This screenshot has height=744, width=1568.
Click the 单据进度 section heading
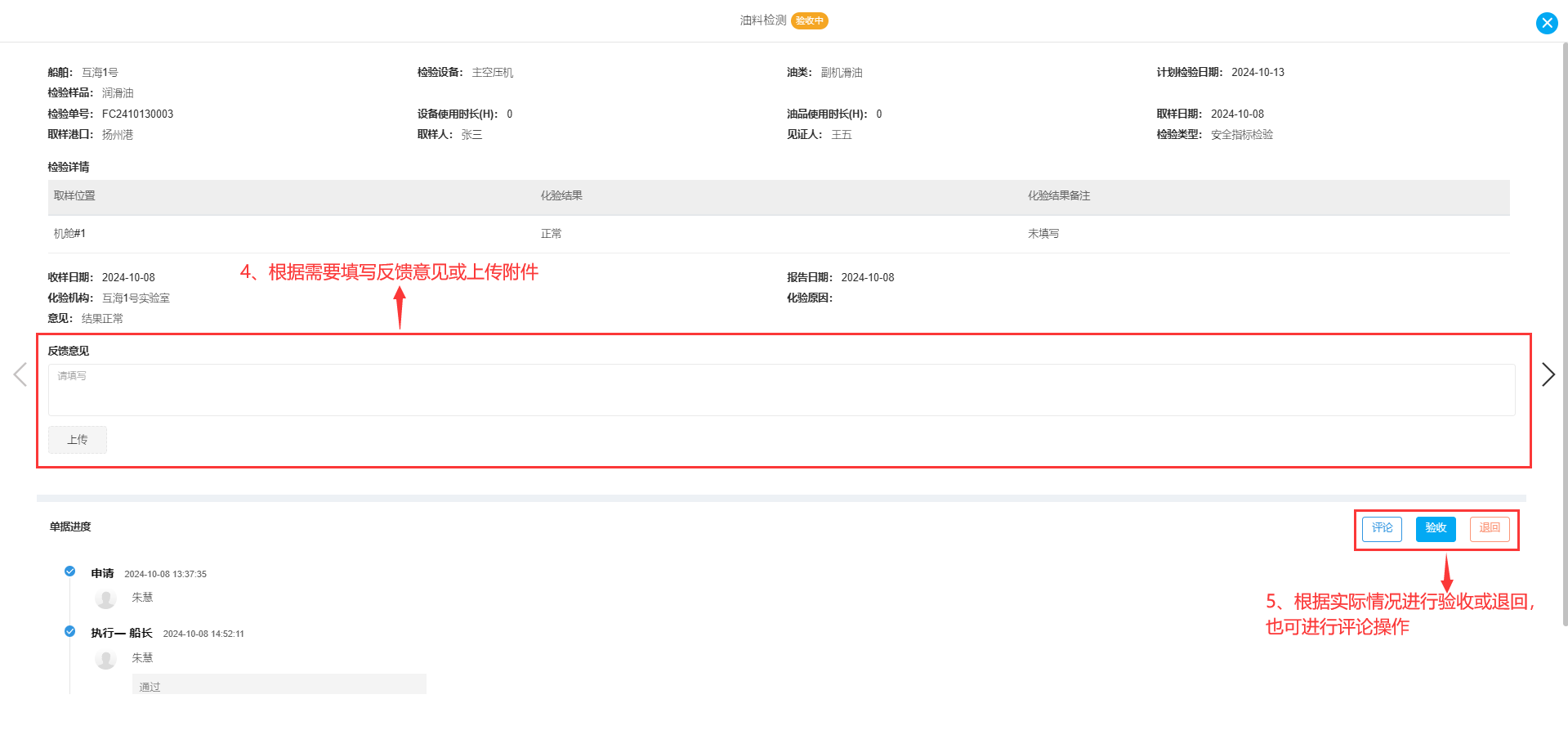70,527
